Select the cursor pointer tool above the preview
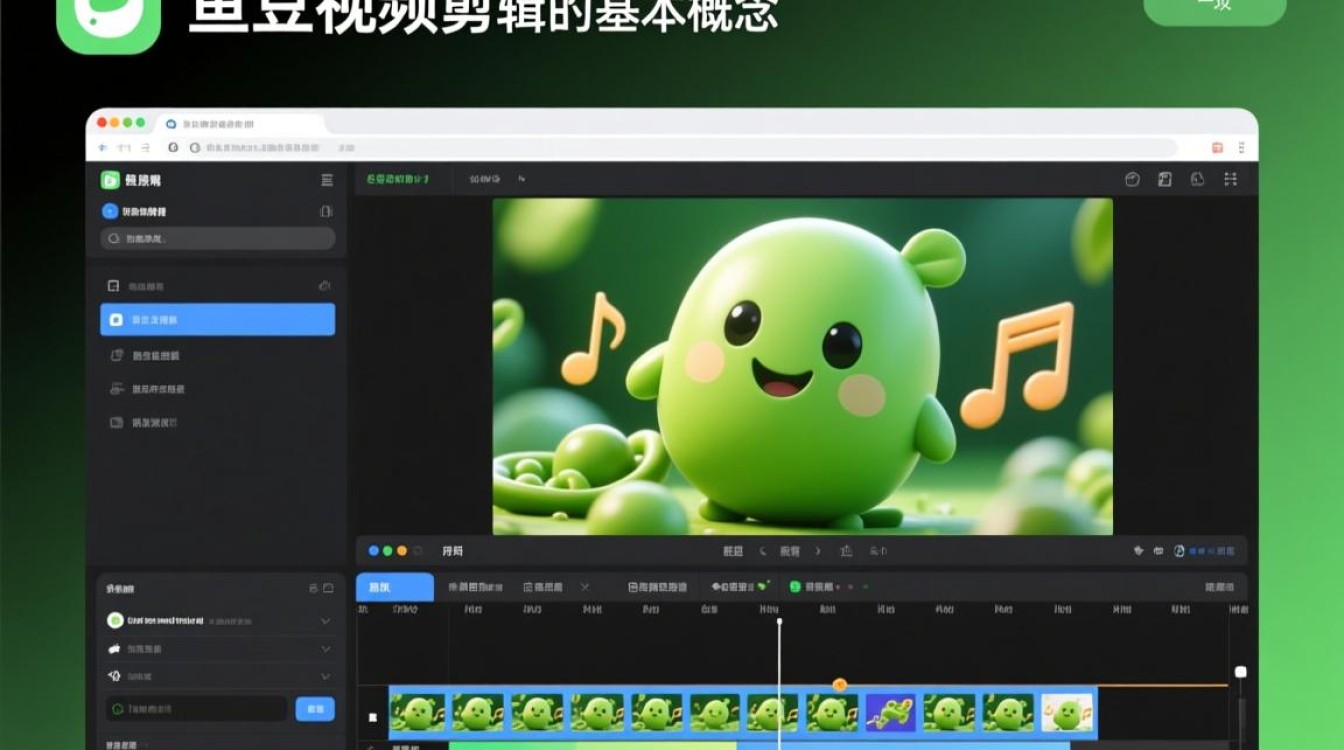 coord(521,179)
